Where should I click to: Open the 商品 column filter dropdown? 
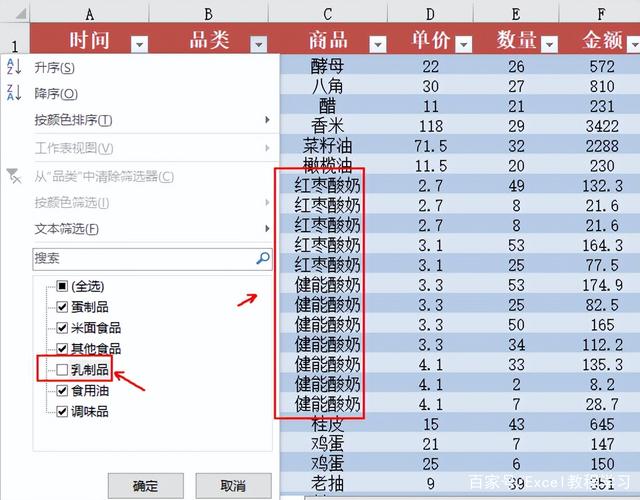coord(378,44)
